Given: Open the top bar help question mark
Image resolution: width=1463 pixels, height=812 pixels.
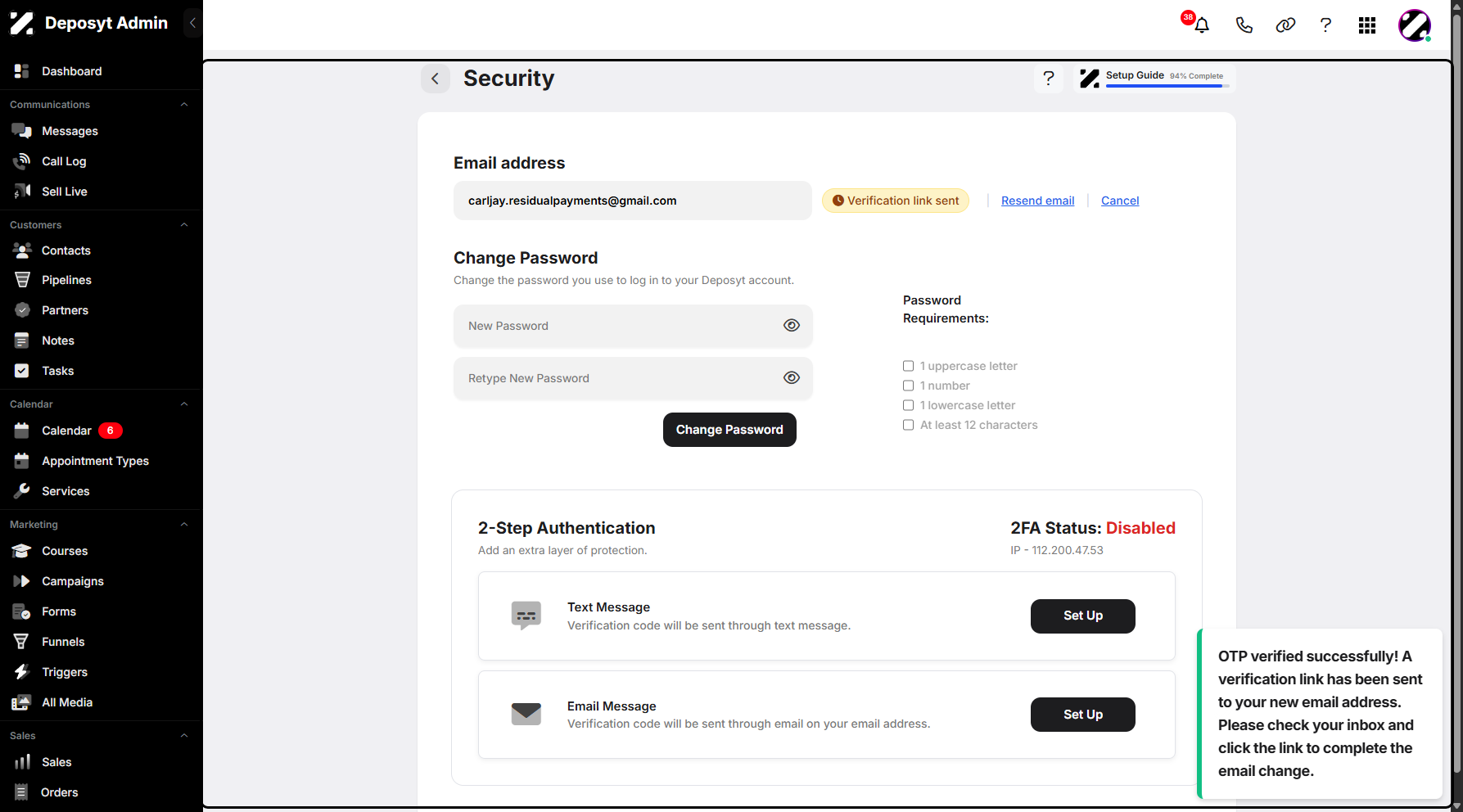Looking at the screenshot, I should [1325, 25].
